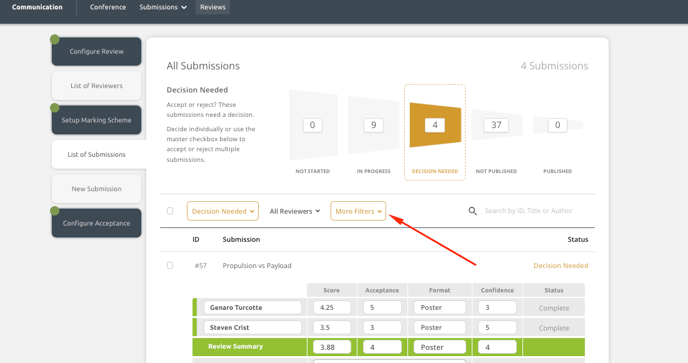Click the Format column header

tap(440, 290)
